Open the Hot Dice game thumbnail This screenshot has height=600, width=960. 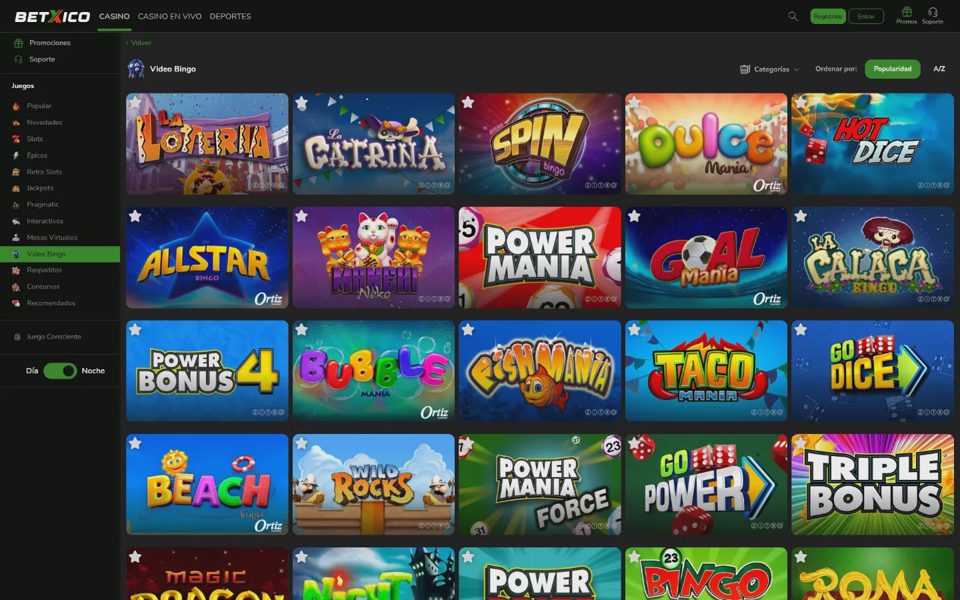click(872, 144)
